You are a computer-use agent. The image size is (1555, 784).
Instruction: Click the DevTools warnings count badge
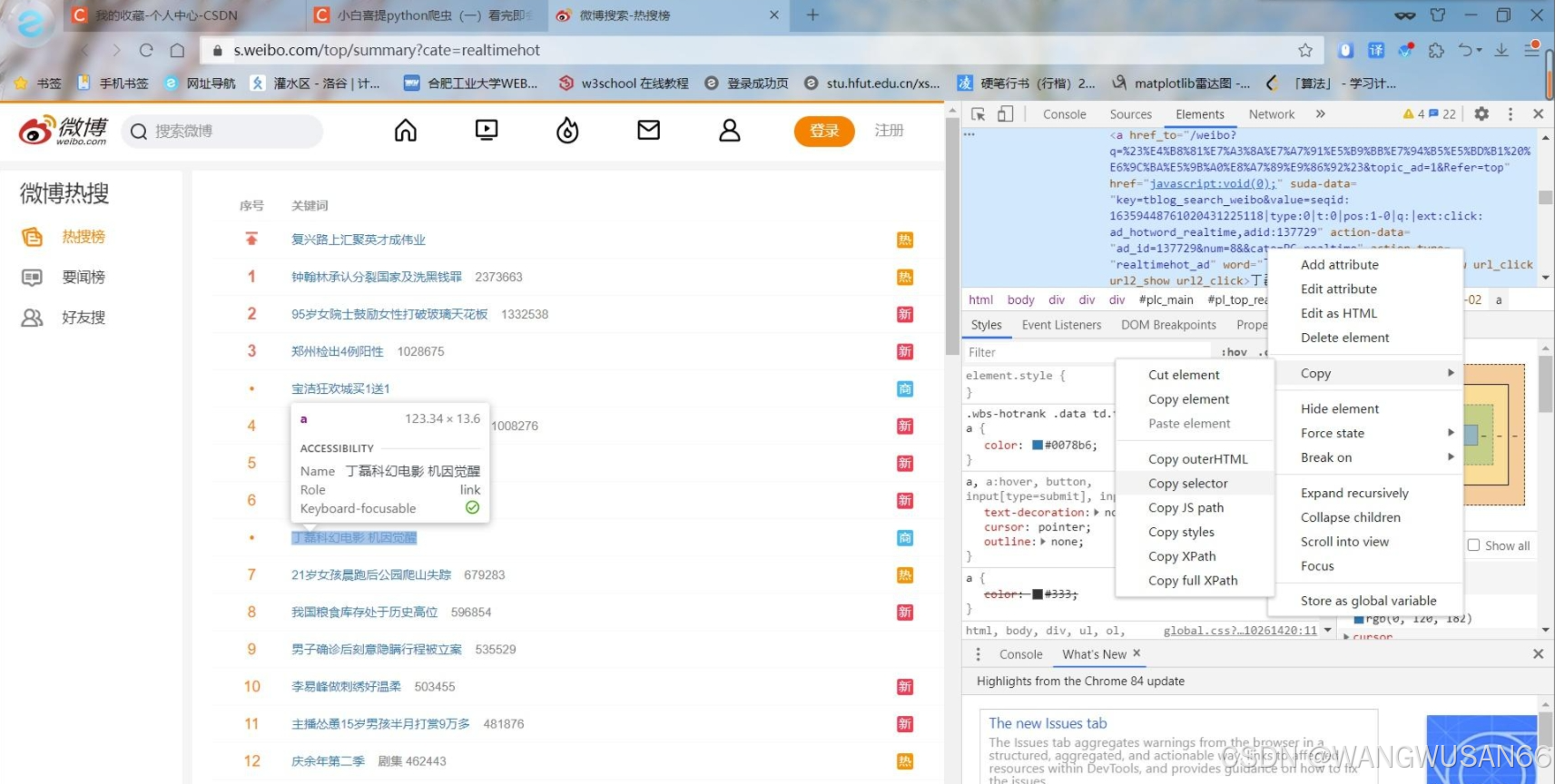pyautogui.click(x=1413, y=114)
